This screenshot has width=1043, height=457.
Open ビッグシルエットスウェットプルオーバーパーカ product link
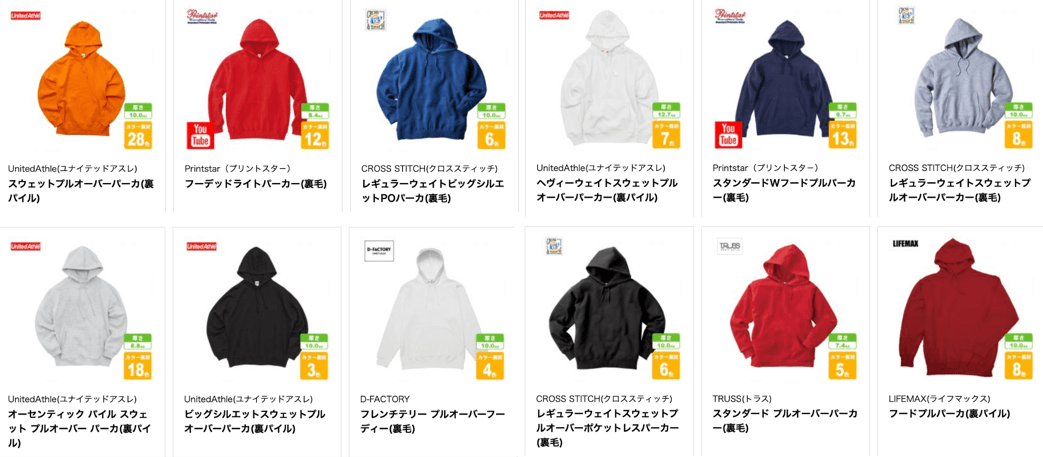coord(255,421)
